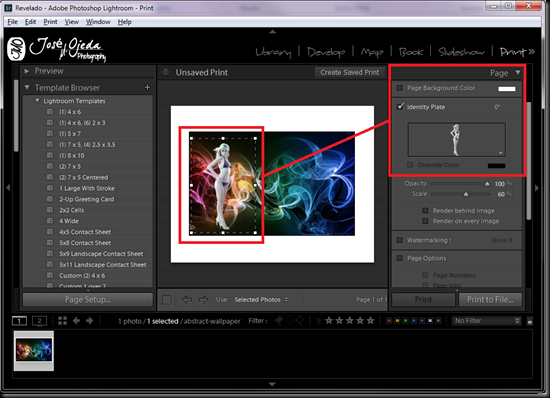Select 2-Up Greeting Card template
Image resolution: width=550 pixels, height=398 pixels.
click(86, 199)
